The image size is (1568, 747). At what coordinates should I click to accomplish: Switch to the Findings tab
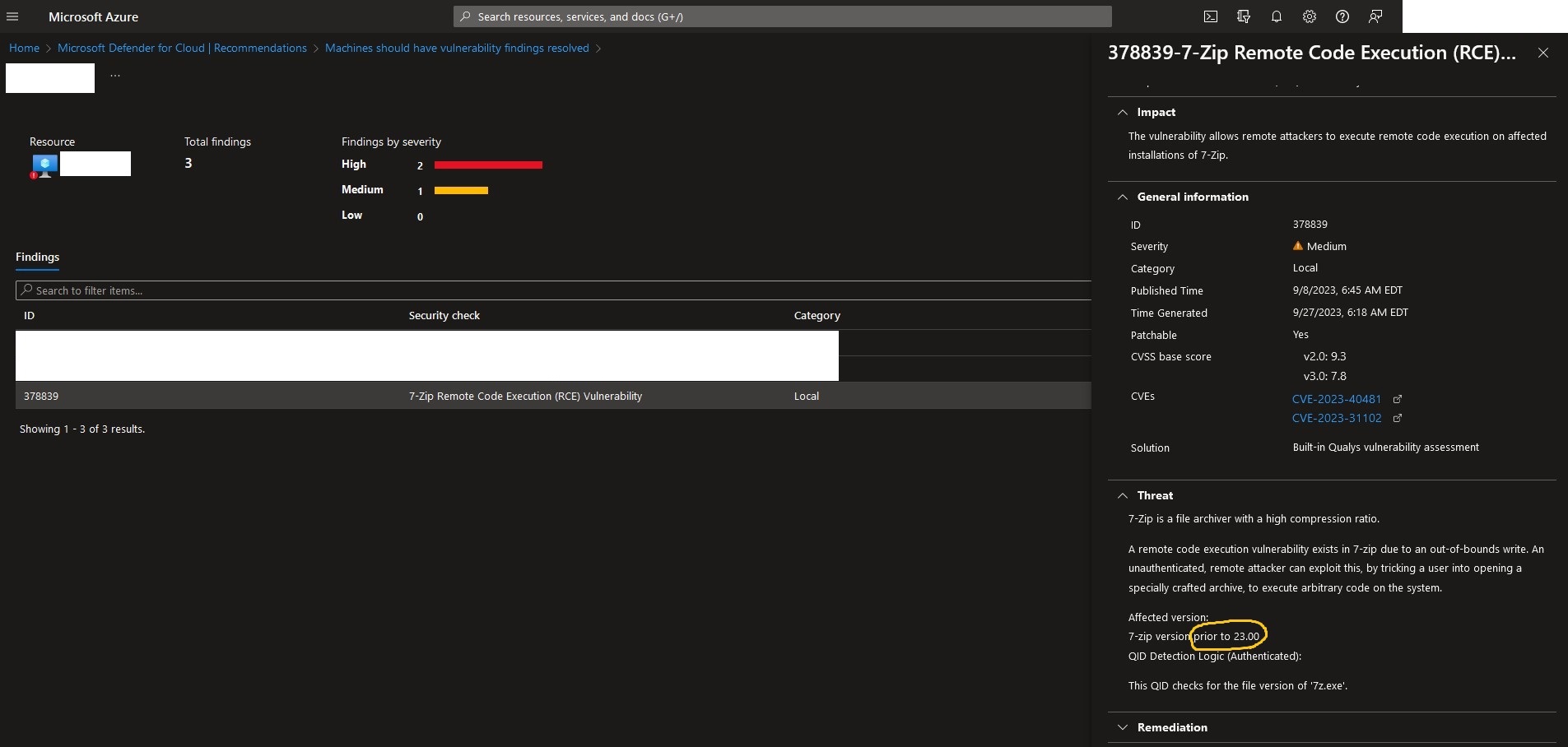click(x=37, y=257)
